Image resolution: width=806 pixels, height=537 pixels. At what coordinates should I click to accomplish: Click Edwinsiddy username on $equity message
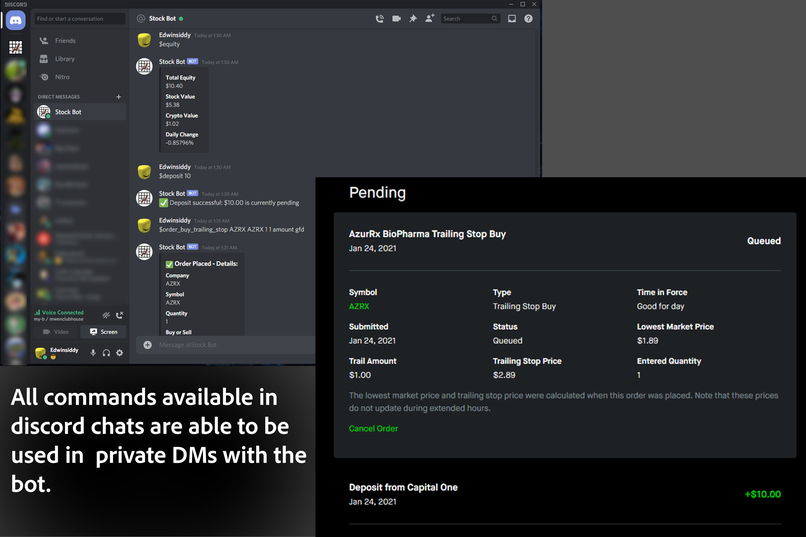click(x=175, y=35)
